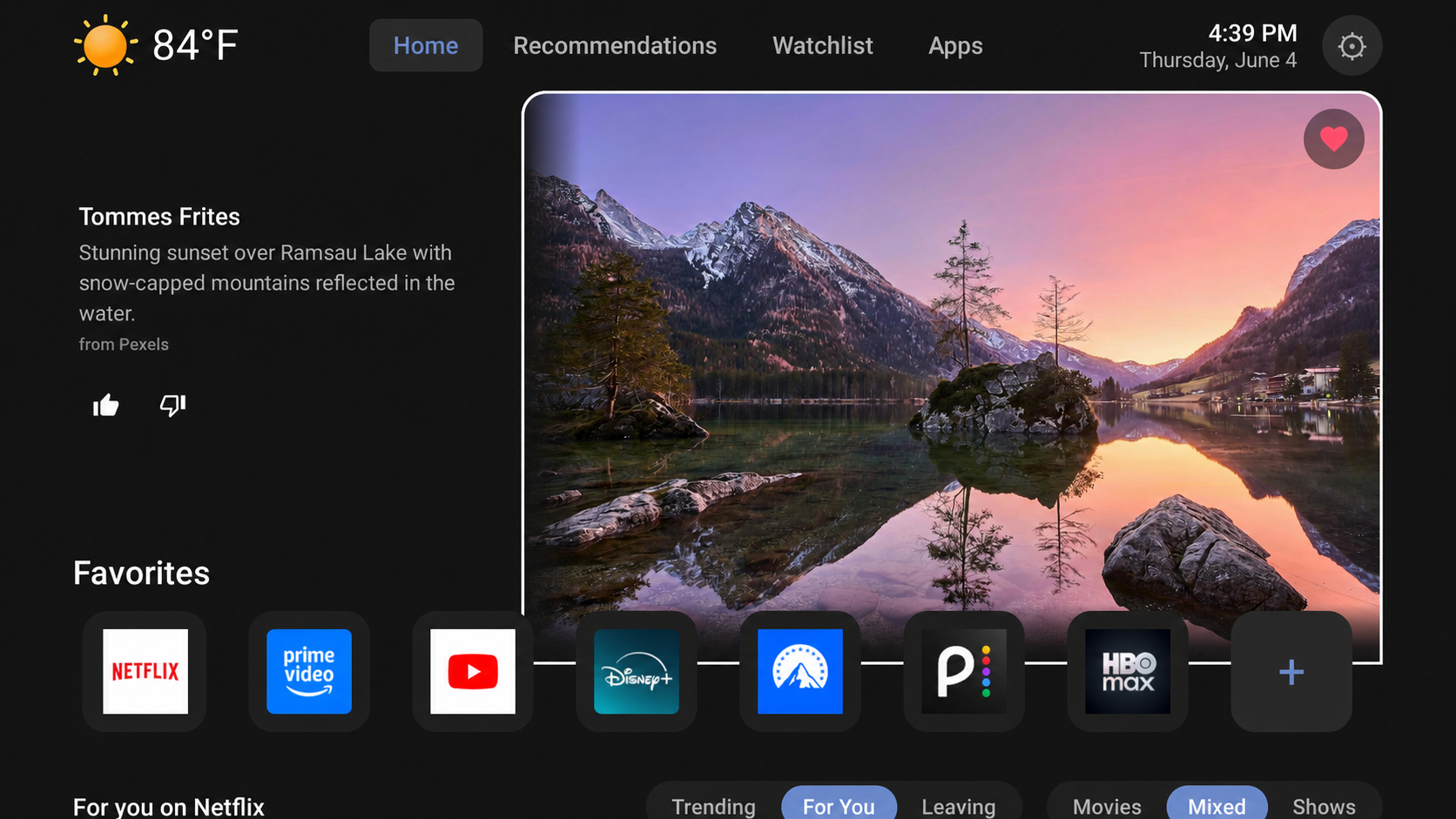Filter by Movies only

[x=1107, y=806]
